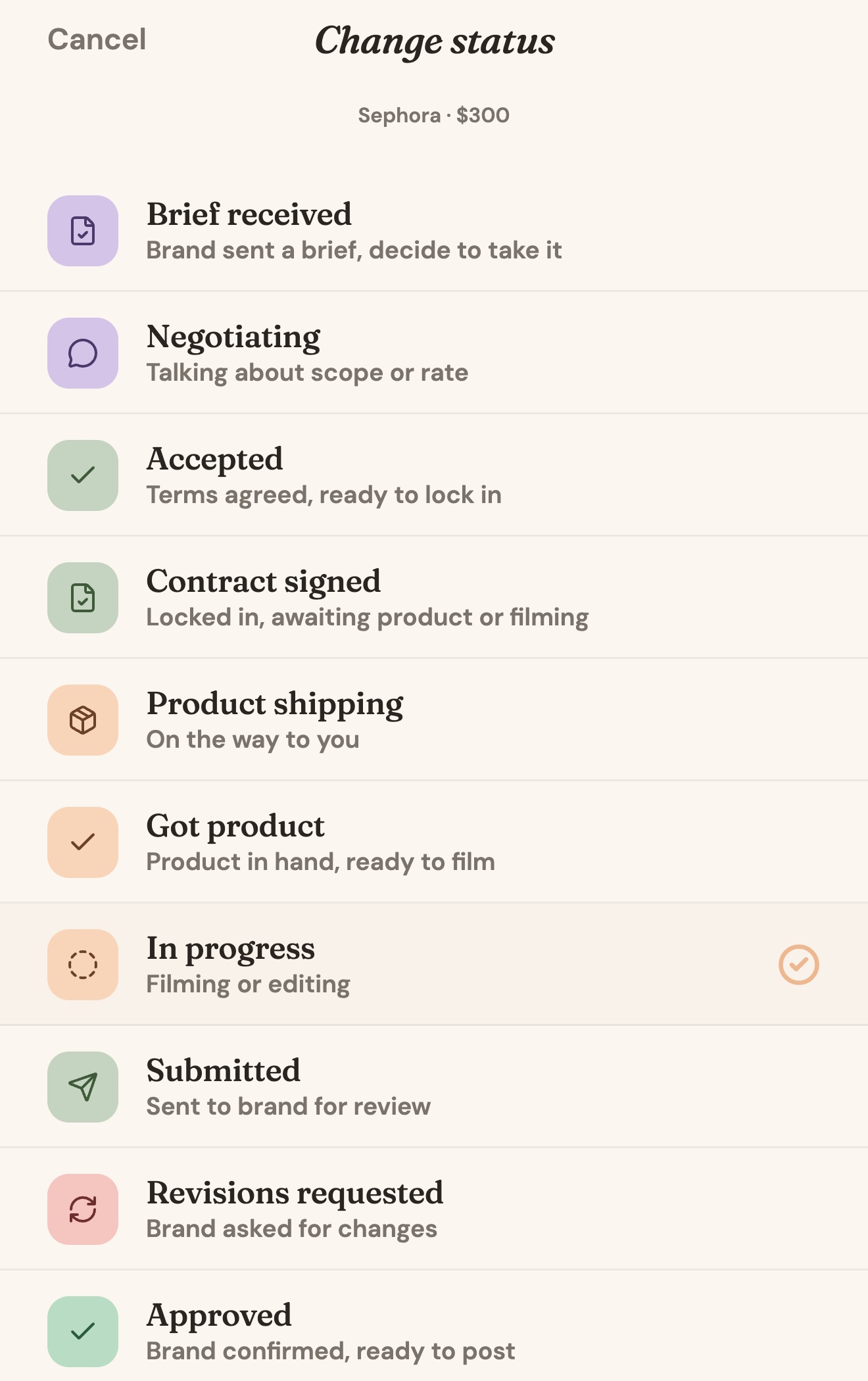Screen dimensions: 868x1381
Task: Toggle the selected checkmark on In progress
Action: (x=799, y=965)
